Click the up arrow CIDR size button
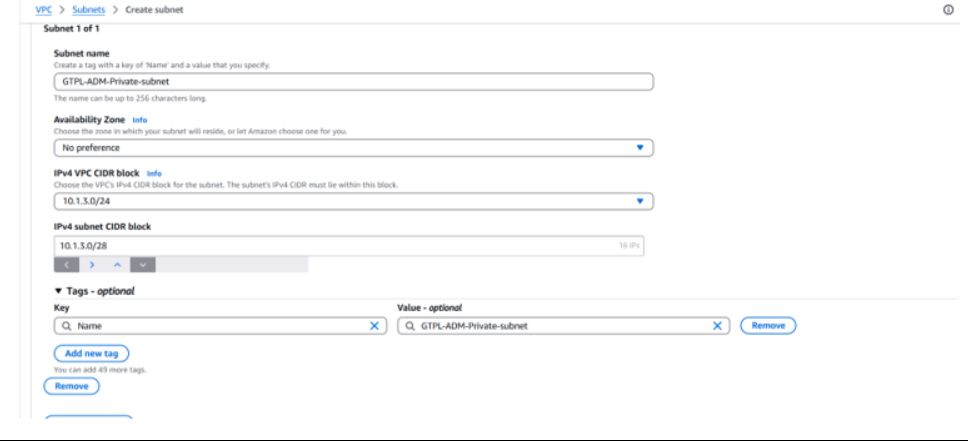968x441 pixels. [x=117, y=265]
